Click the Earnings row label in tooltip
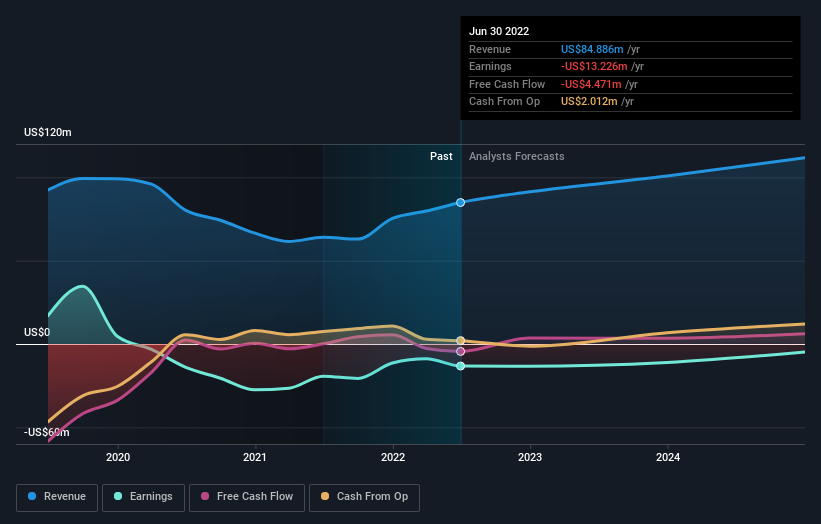Viewport: 821px width, 524px height. pyautogui.click(x=490, y=66)
